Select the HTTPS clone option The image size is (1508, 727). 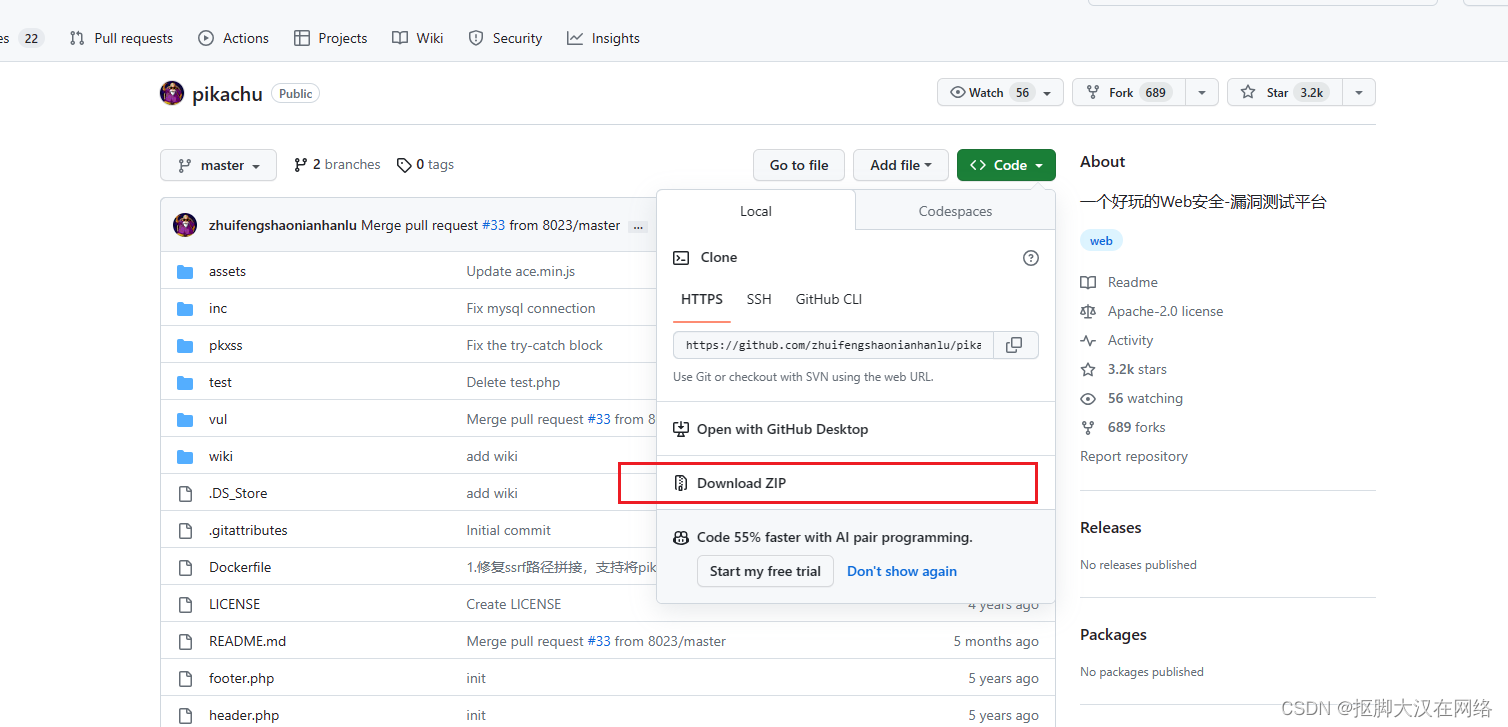[x=702, y=299]
